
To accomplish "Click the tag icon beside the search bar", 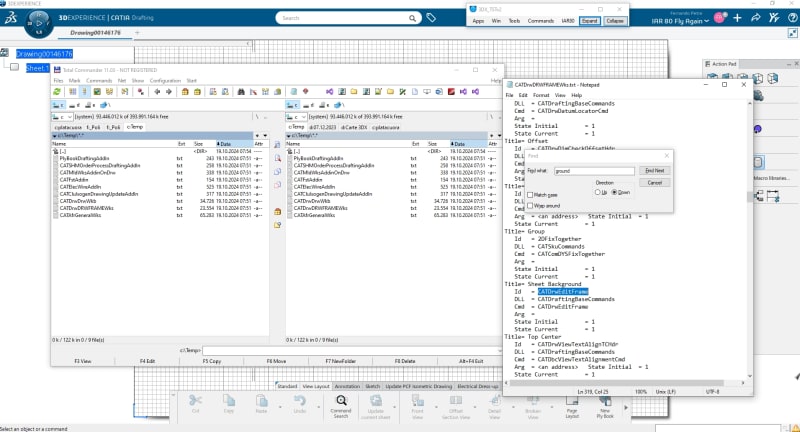I will 431,18.
